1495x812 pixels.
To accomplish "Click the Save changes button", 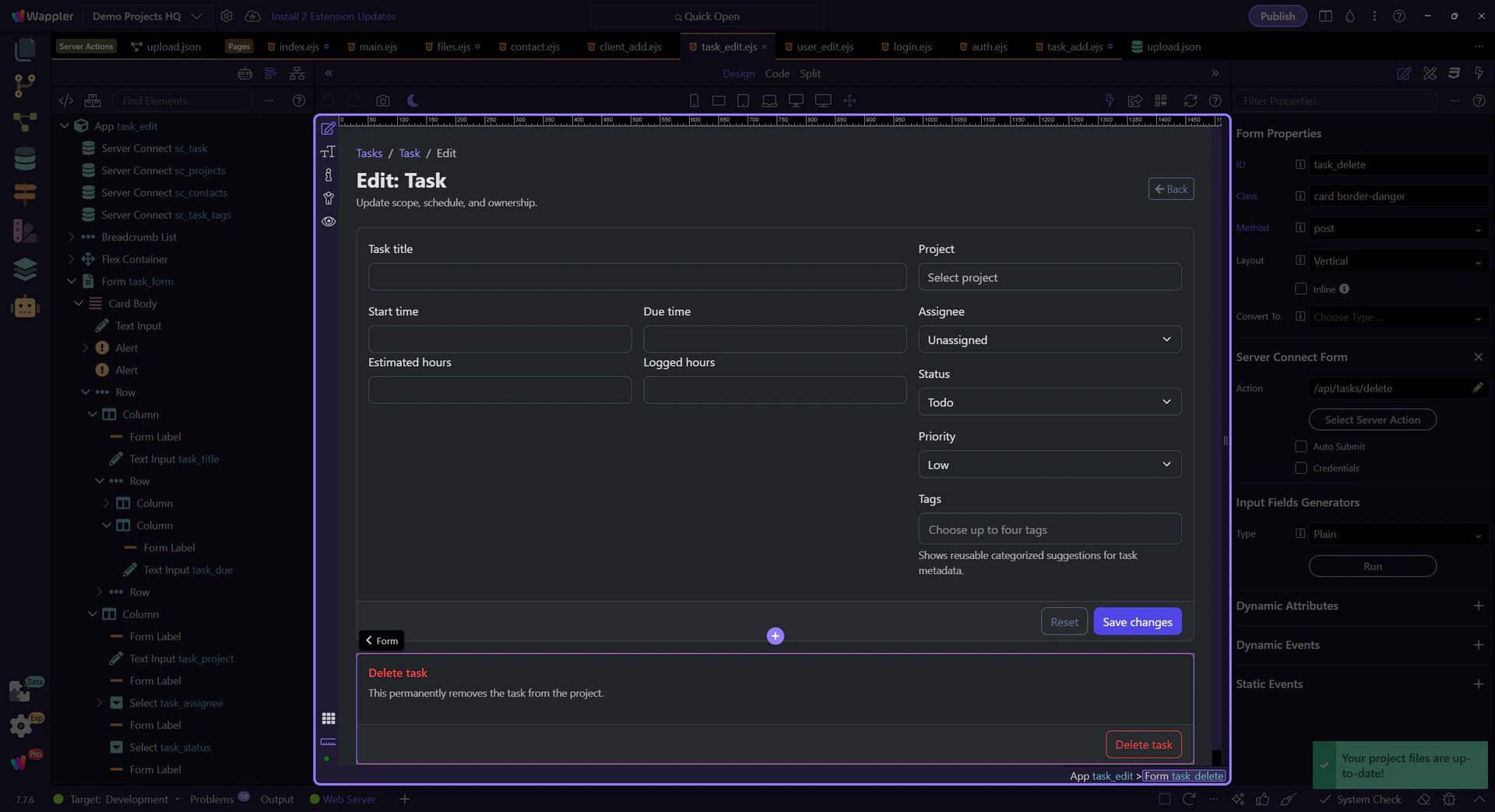I will coord(1137,621).
